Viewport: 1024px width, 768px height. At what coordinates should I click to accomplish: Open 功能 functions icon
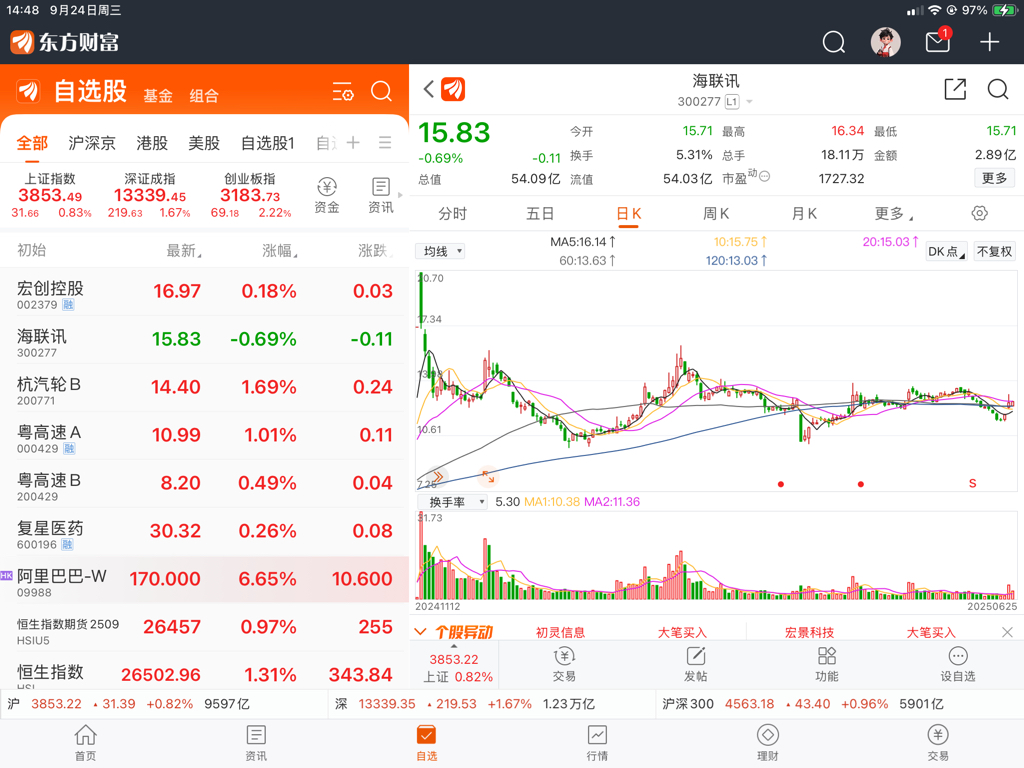coord(827,664)
